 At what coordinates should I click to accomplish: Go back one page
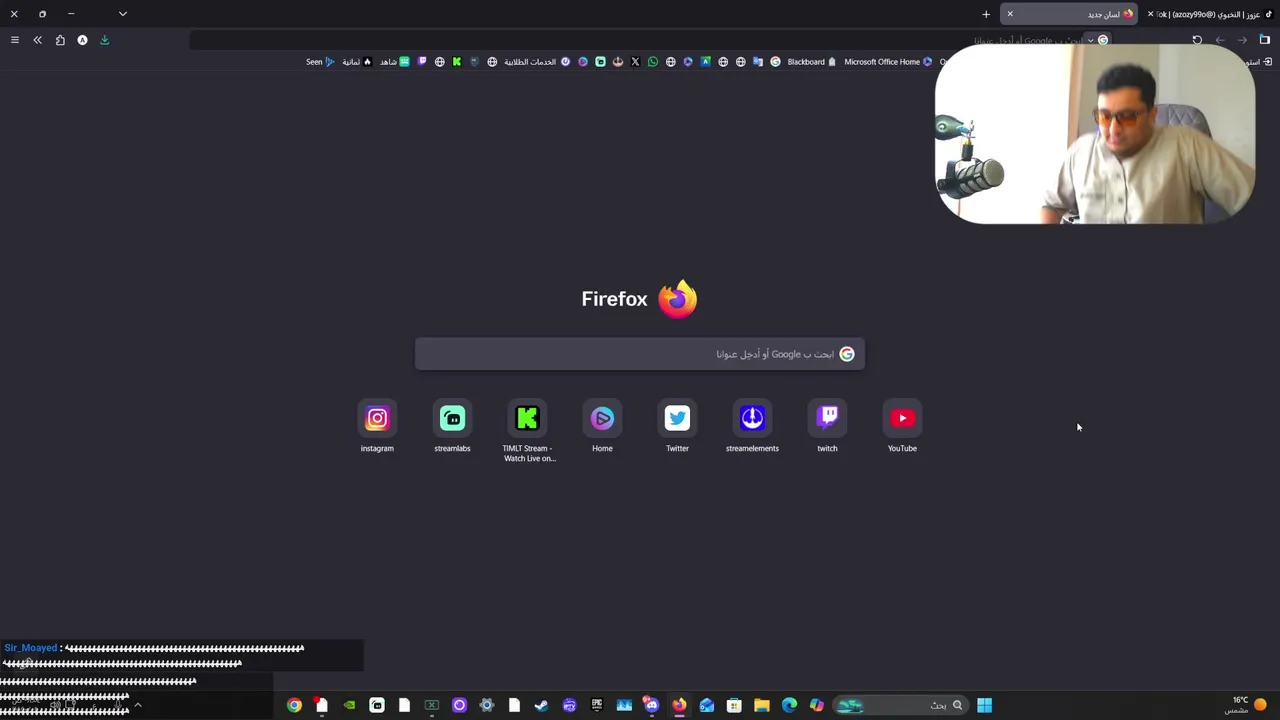[1220, 40]
